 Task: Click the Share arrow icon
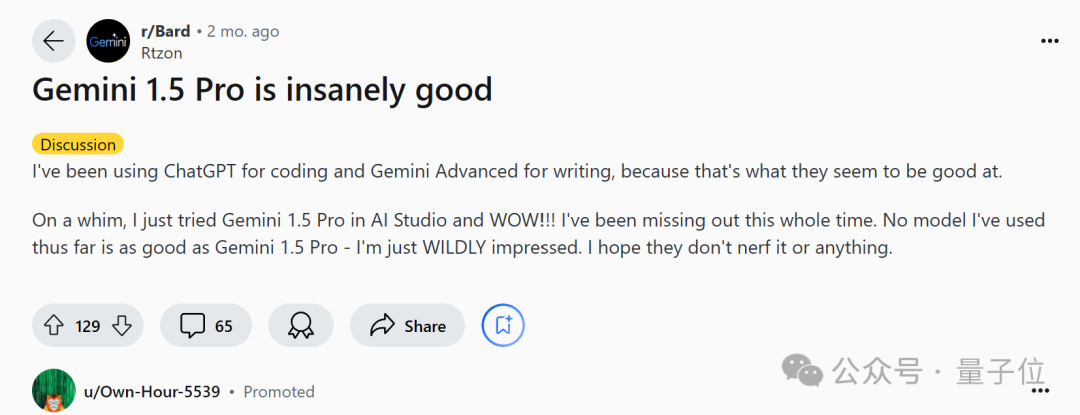pos(383,325)
